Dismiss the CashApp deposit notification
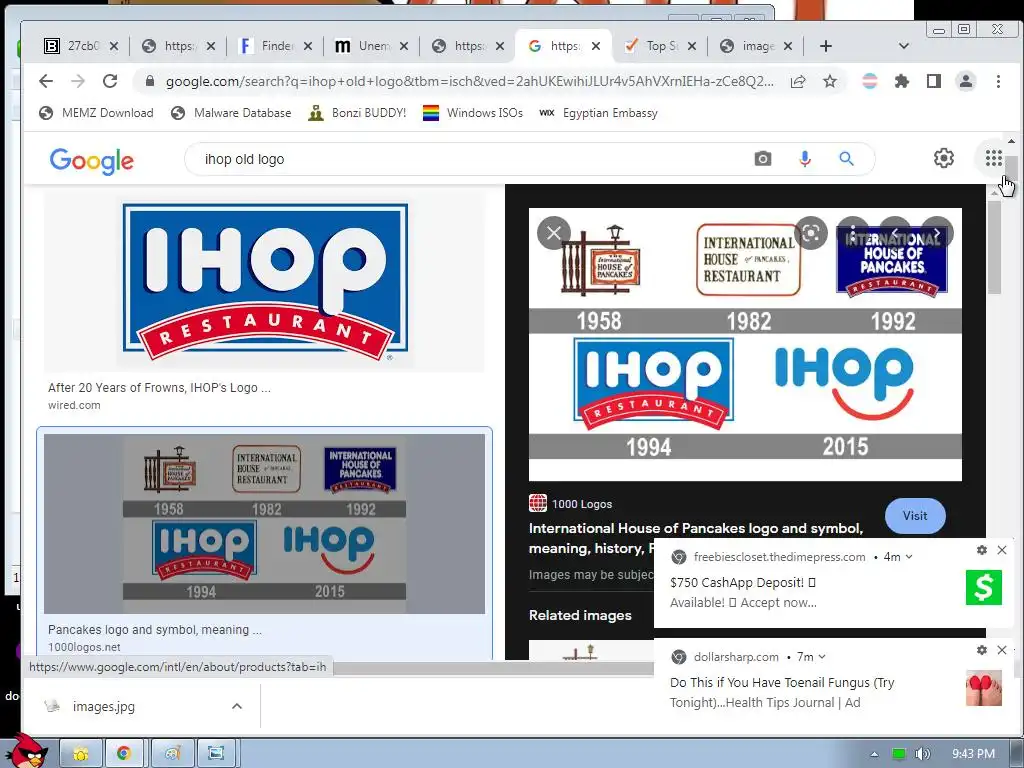Image resolution: width=1024 pixels, height=768 pixels. (x=1002, y=550)
